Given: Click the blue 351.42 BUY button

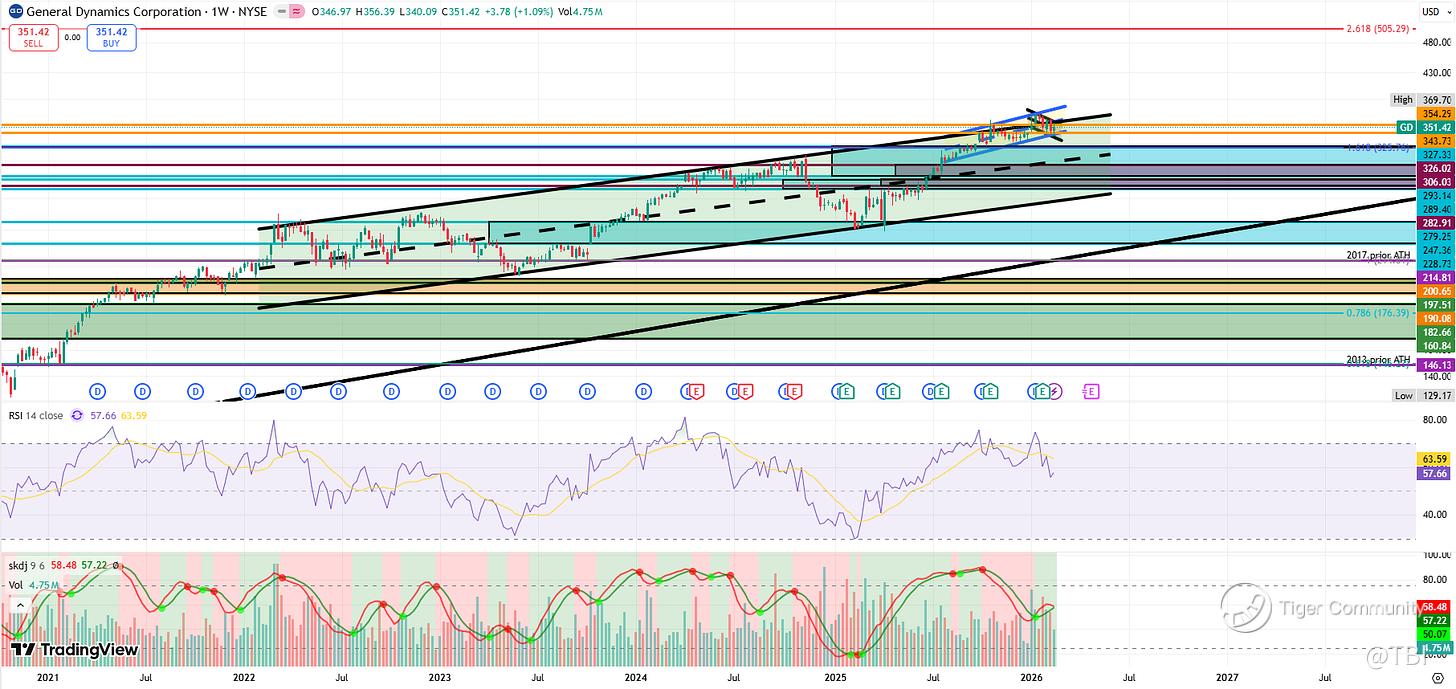Looking at the screenshot, I should tap(112, 37).
